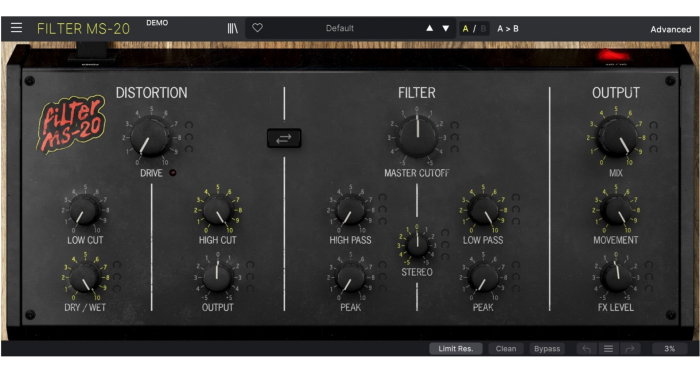This screenshot has width=700, height=372.
Task: Click the MIX knob
Action: click(617, 137)
